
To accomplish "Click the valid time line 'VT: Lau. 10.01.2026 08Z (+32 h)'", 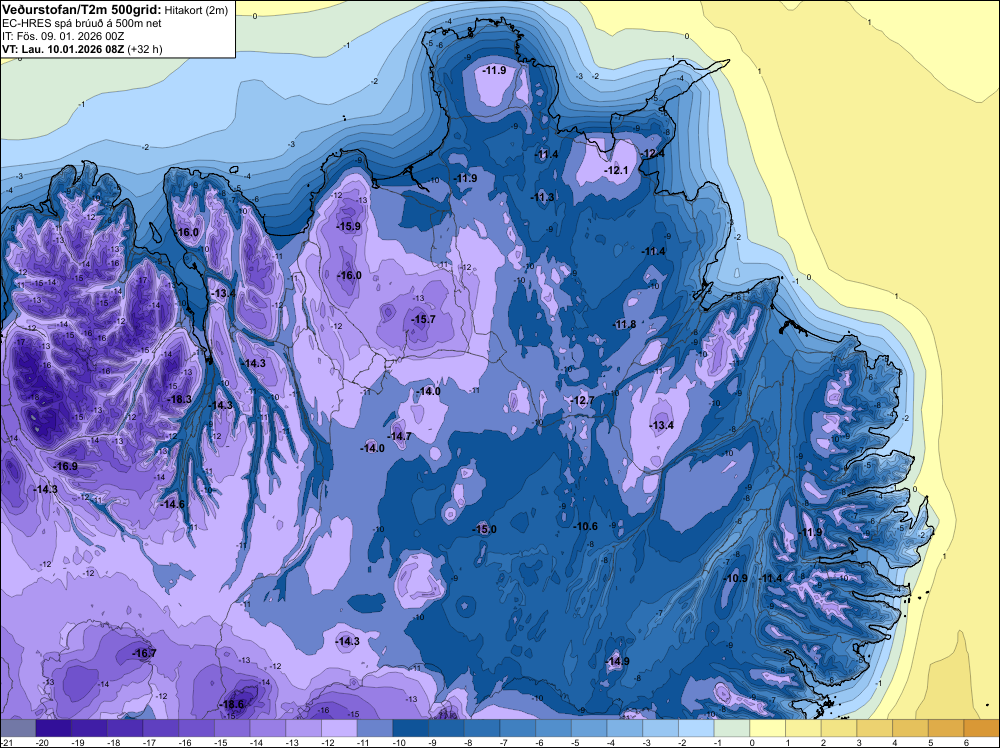I will pos(82,49).
